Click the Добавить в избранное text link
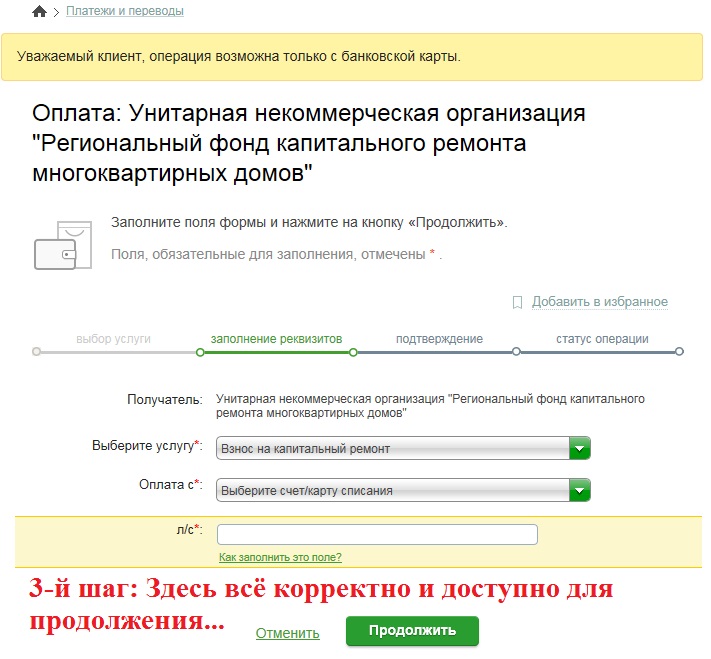 coord(599,302)
